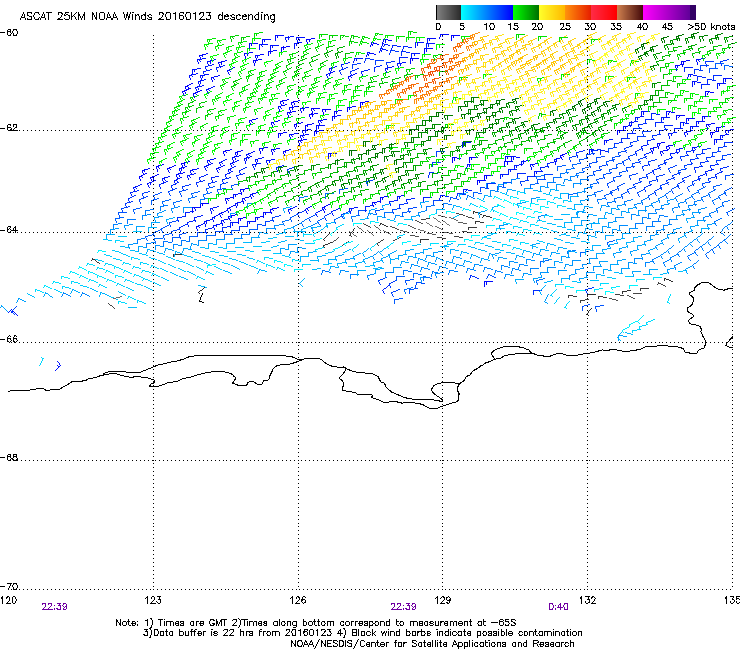Image resolution: width=740 pixels, height=650 pixels.
Task: Click the 132 longitude axis label
Action: tap(588, 600)
